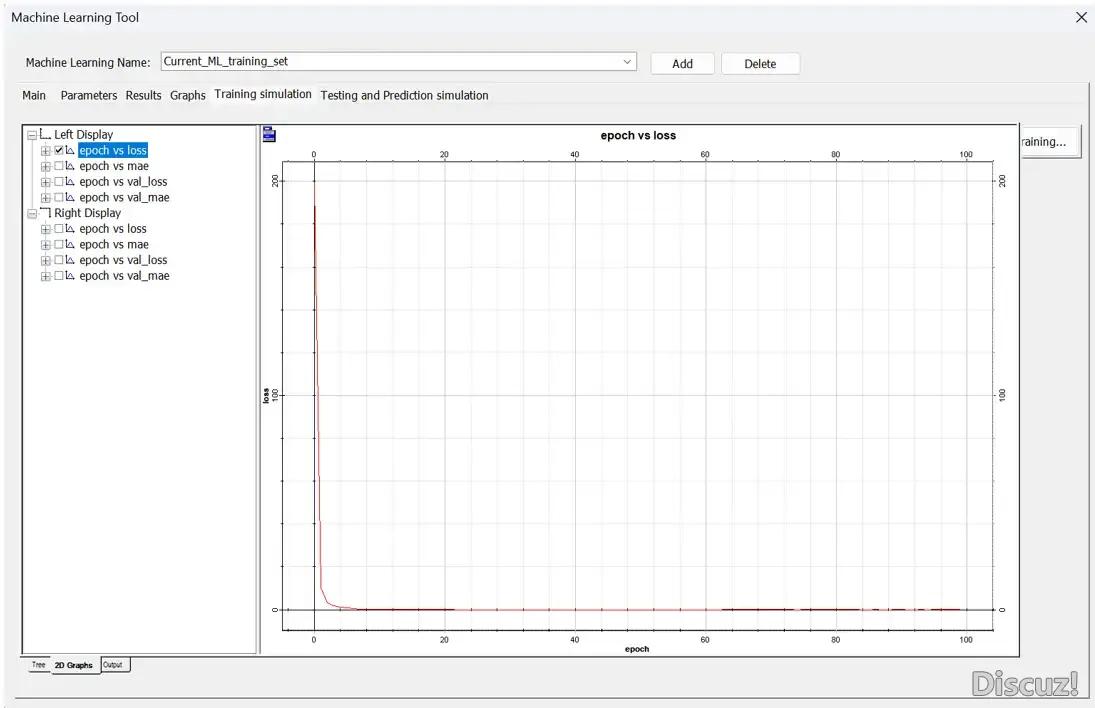Click graph icon of Right Display epoch vs mae
1095x708 pixels.
click(70, 244)
